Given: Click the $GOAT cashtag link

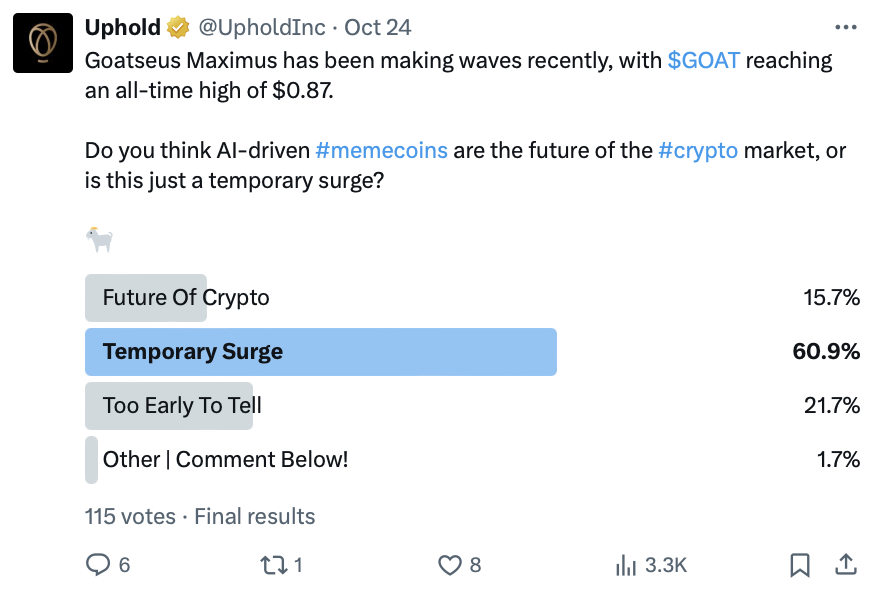Looking at the screenshot, I should [703, 60].
